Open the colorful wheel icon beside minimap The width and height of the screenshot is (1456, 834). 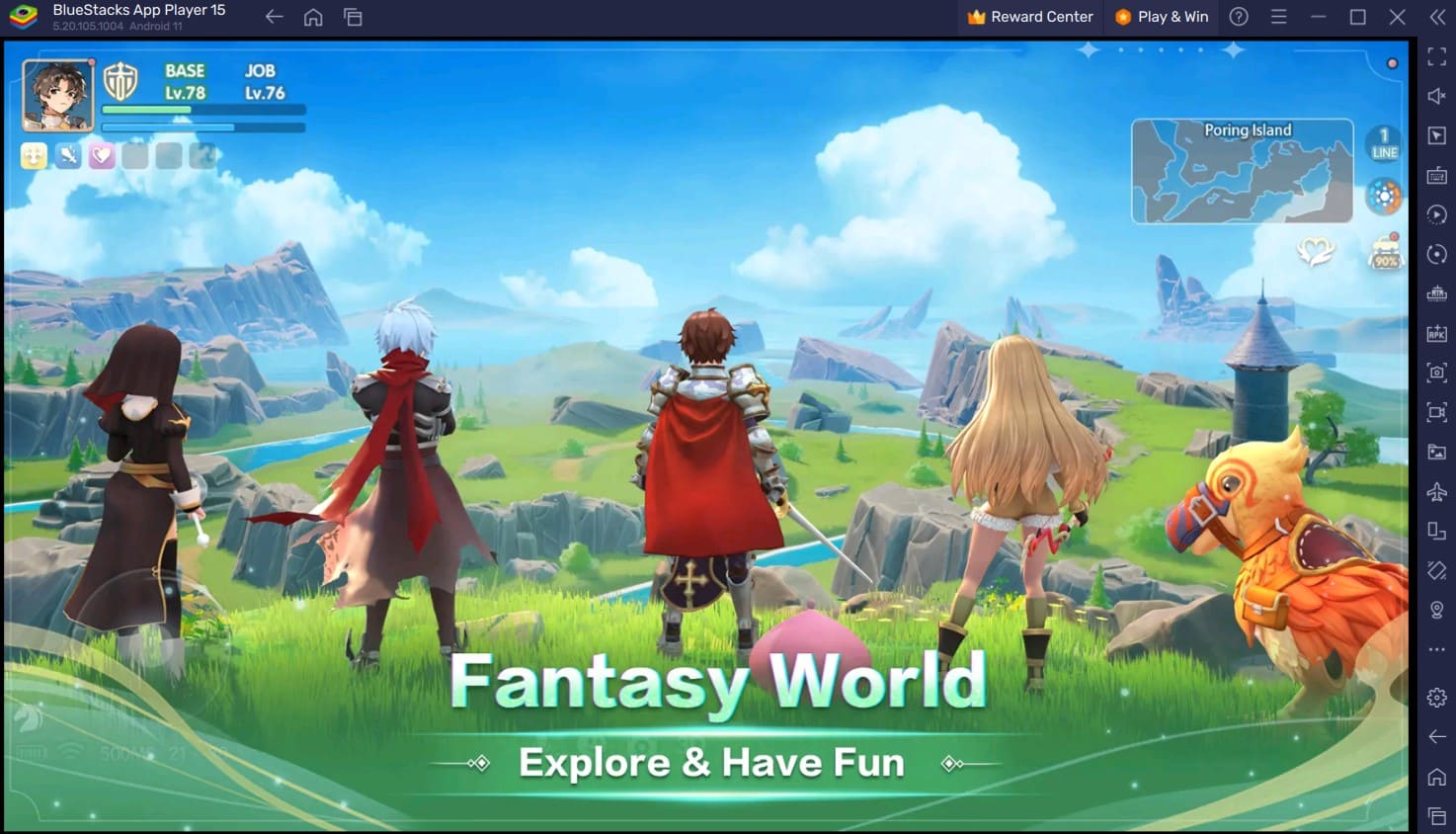[1384, 196]
